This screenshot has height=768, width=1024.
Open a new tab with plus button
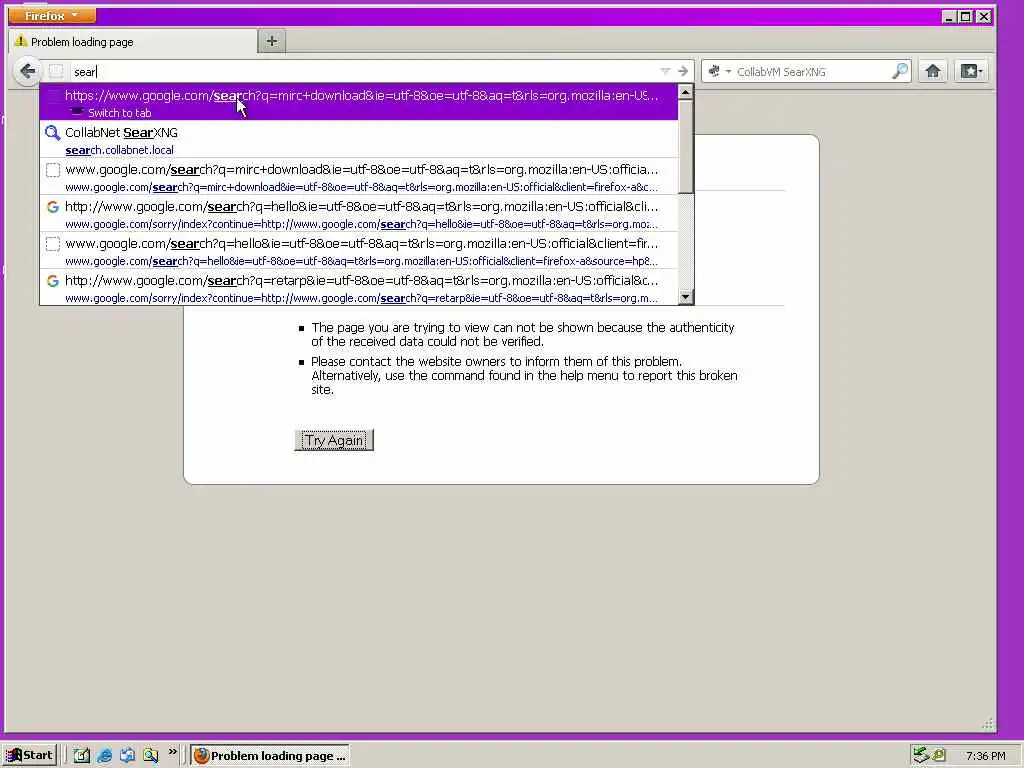pyautogui.click(x=272, y=41)
